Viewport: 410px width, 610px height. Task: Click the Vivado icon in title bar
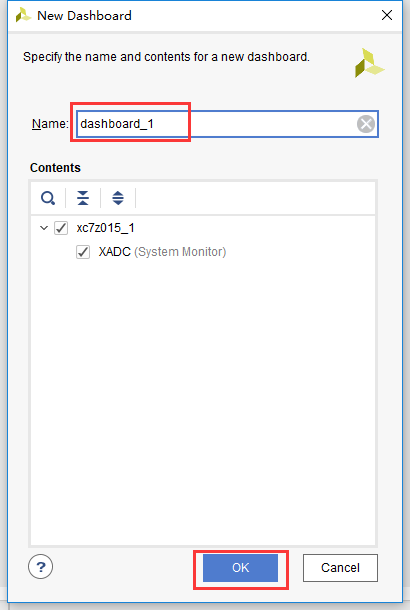[23, 16]
